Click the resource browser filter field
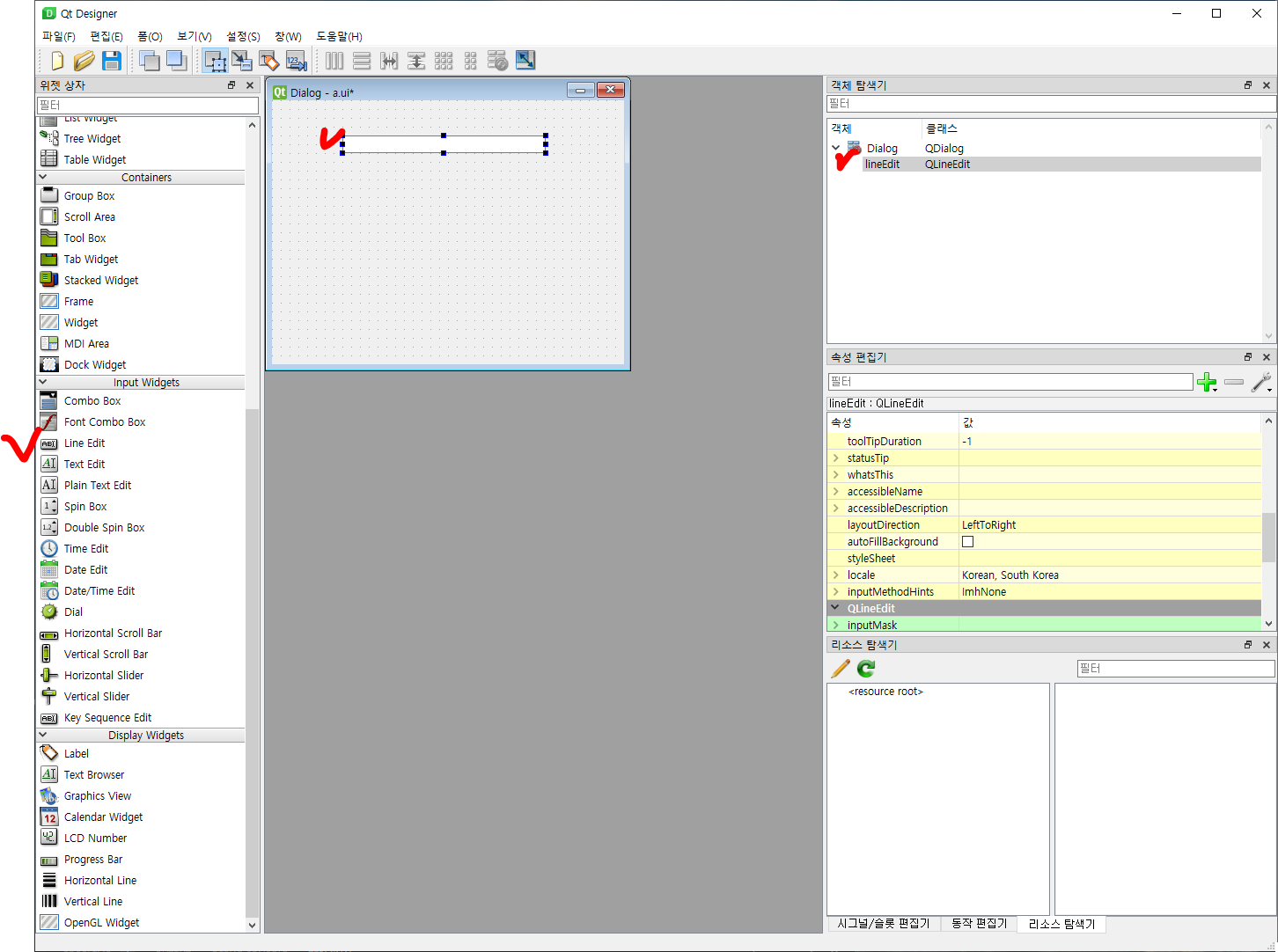 [1176, 669]
